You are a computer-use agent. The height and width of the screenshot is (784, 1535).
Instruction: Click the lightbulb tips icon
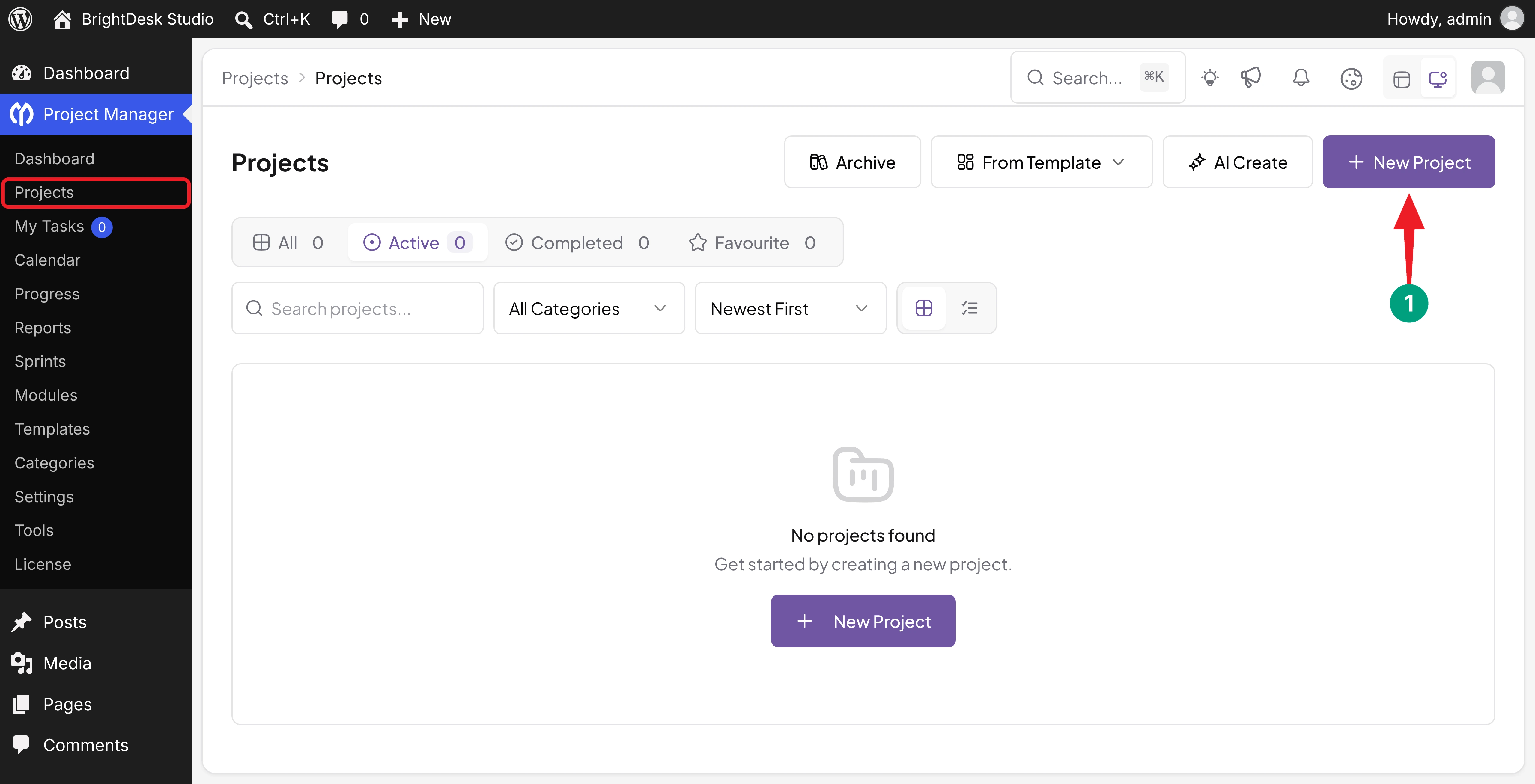tap(1210, 78)
